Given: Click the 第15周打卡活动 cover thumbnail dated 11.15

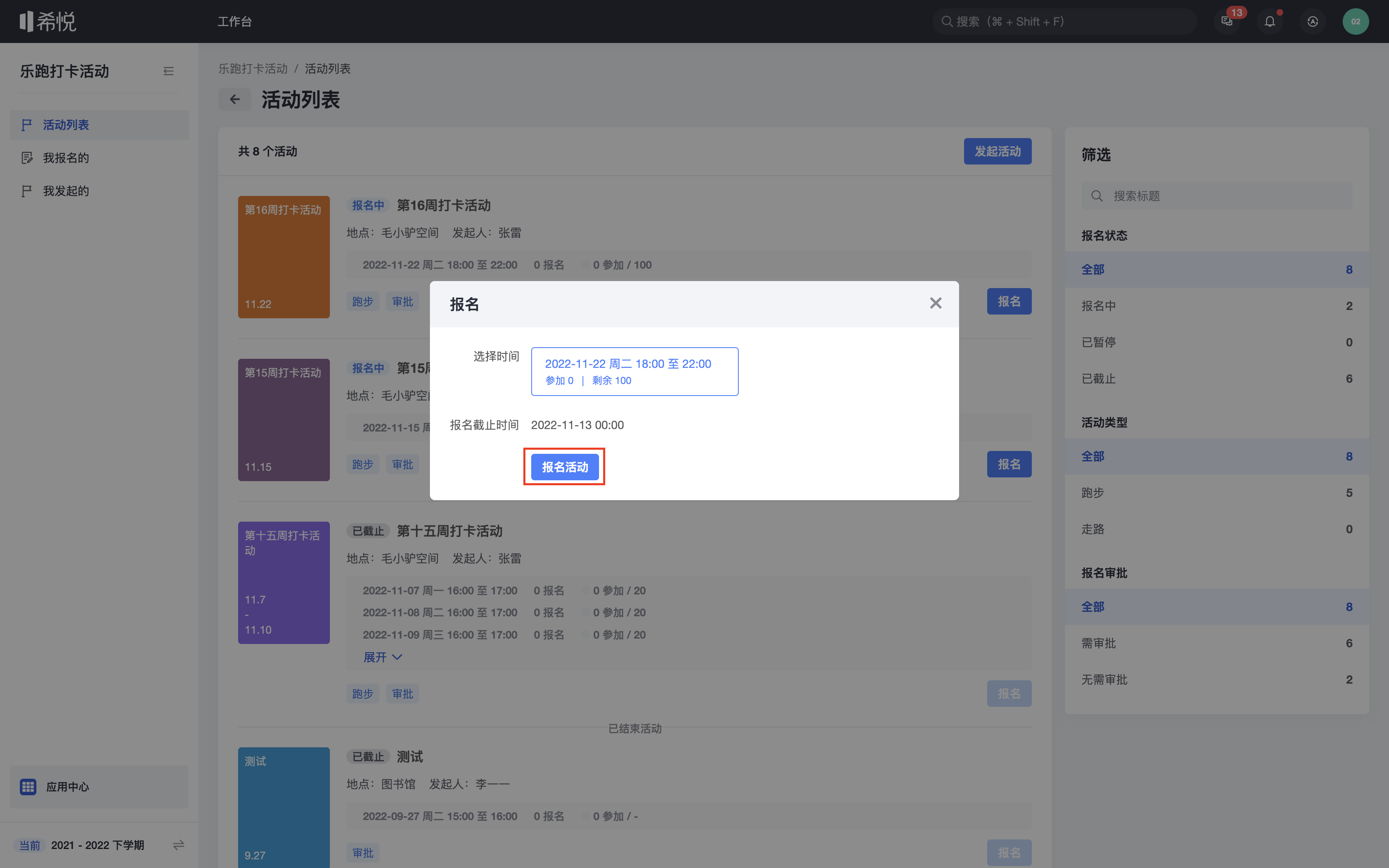Looking at the screenshot, I should 284,420.
